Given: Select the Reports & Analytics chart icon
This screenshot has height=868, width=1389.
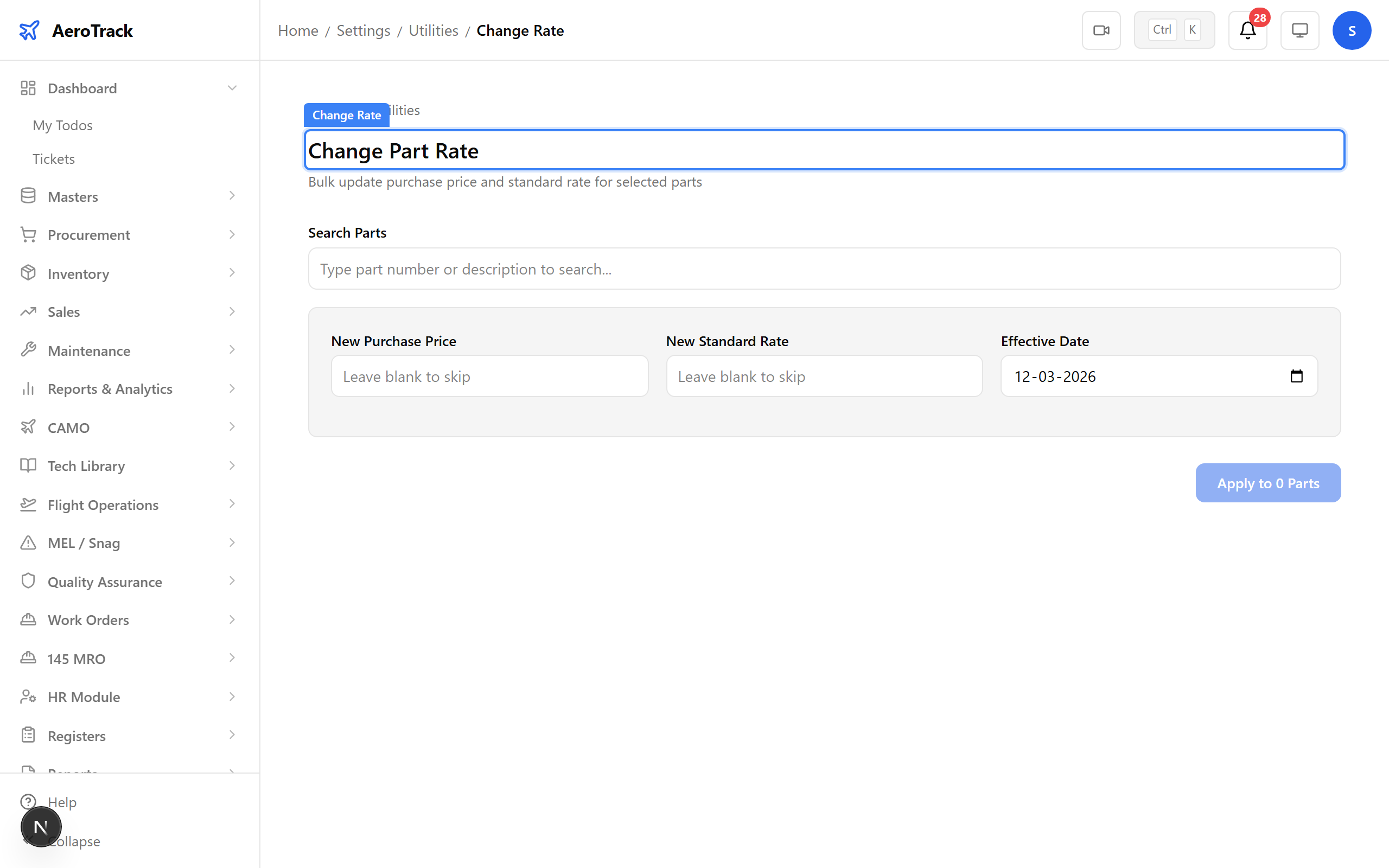Looking at the screenshot, I should coord(28,388).
